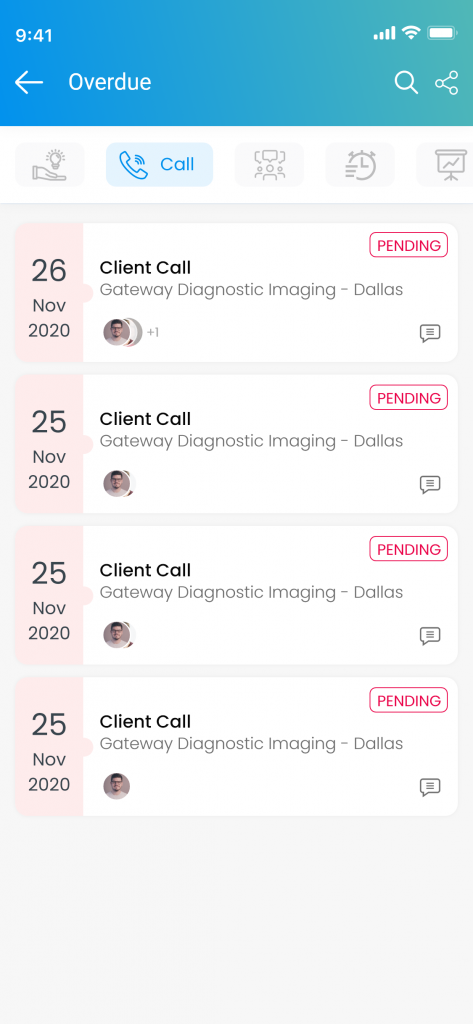Image resolution: width=473 pixels, height=1024 pixels.
Task: Open the 26 Nov 2020 Client Call title
Action: pos(145,267)
